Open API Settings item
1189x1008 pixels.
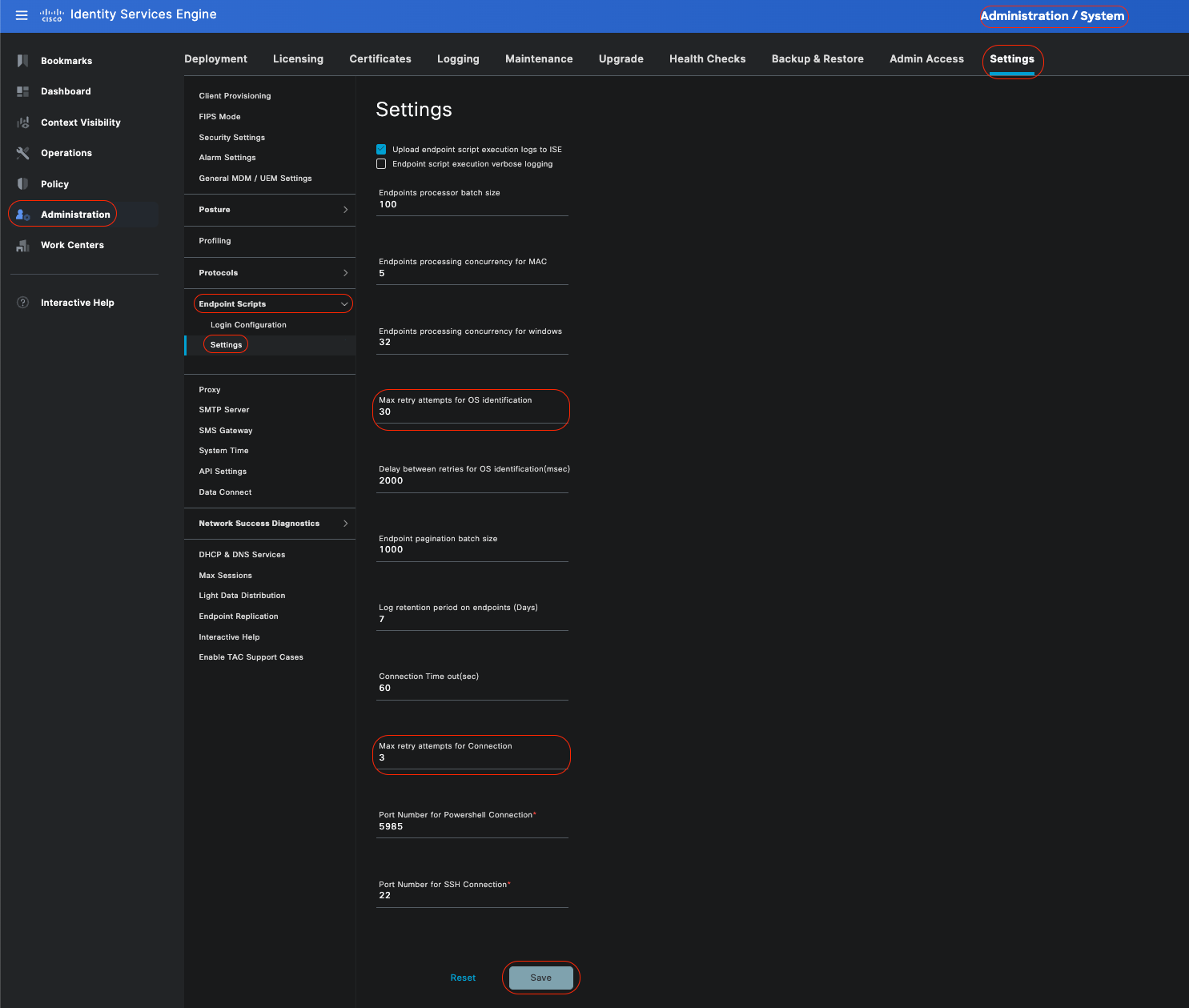click(x=223, y=472)
